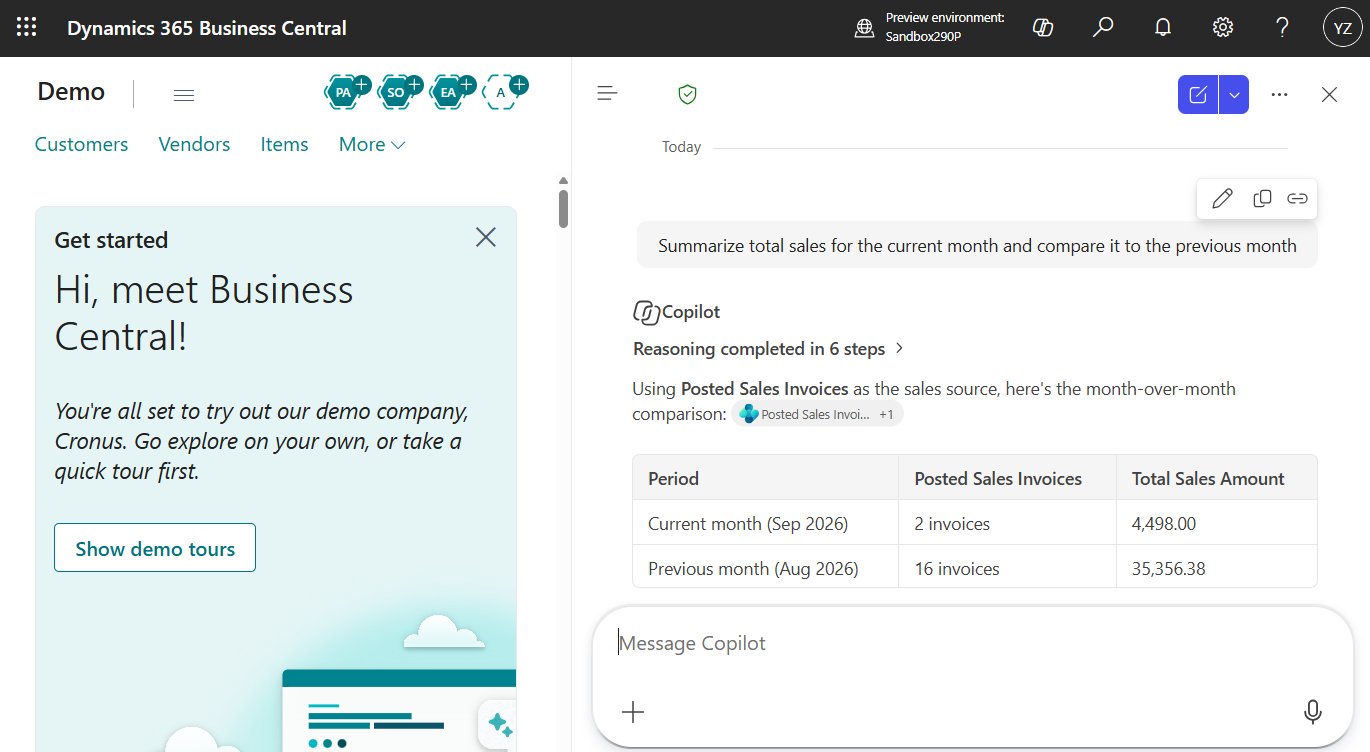Click the Period column header
The height and width of the screenshot is (752, 1370).
[766, 478]
